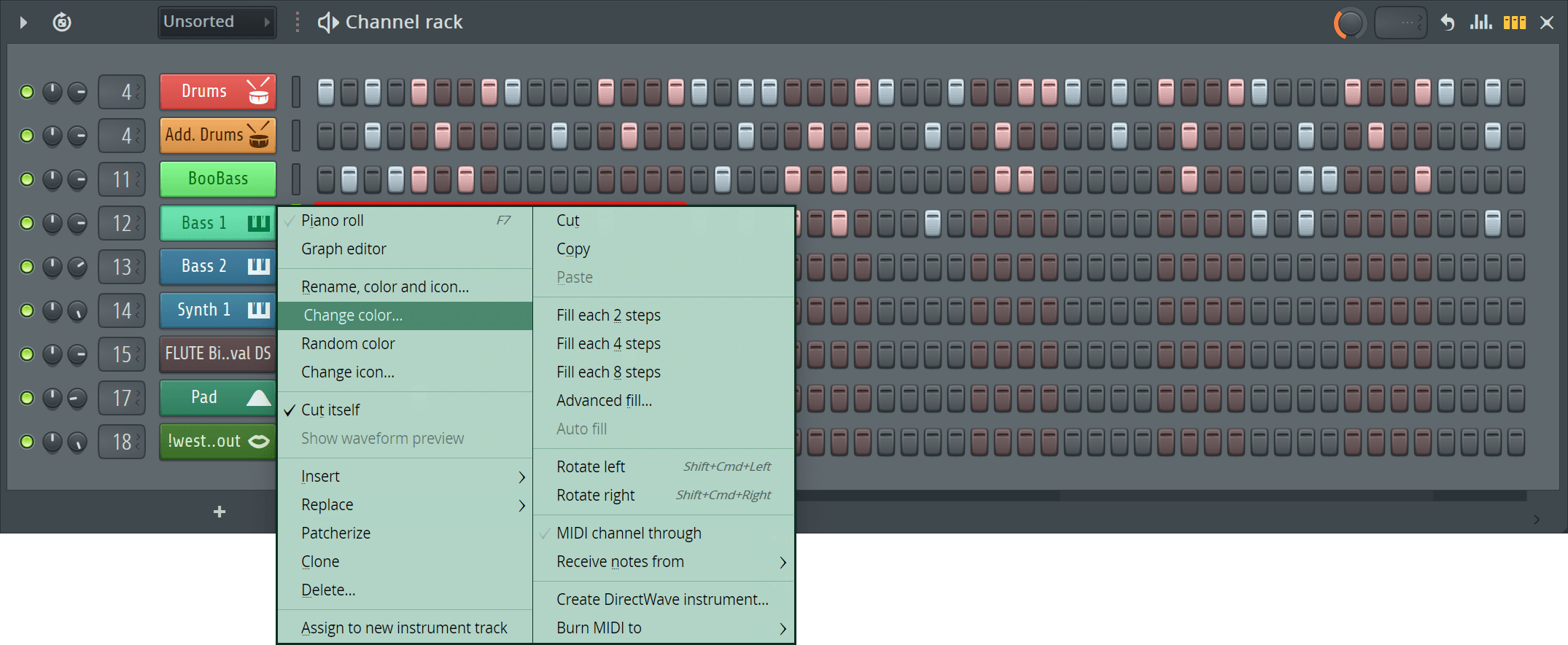Select the Add. Drums channel button
This screenshot has height=645, width=1568.
(x=218, y=136)
